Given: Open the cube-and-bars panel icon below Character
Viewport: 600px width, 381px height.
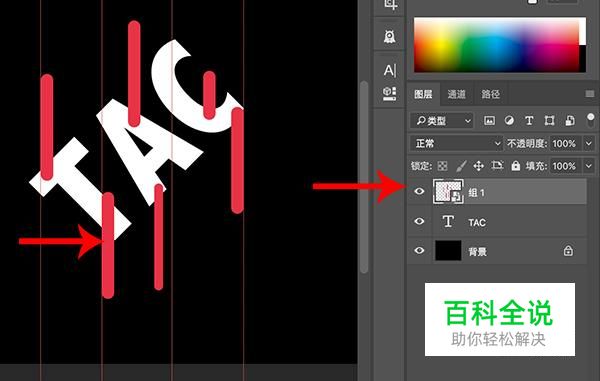Looking at the screenshot, I should point(390,94).
